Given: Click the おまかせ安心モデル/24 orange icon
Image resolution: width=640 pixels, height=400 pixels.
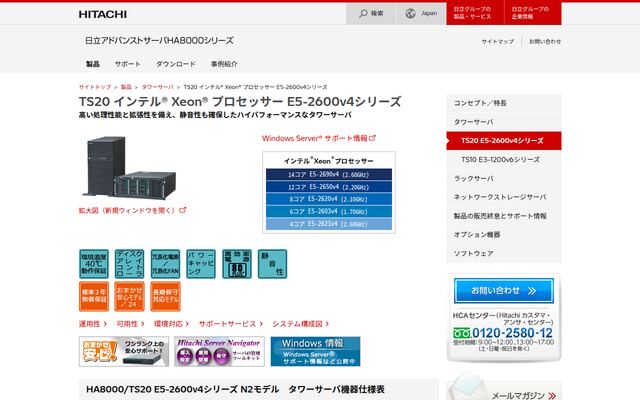Looking at the screenshot, I should 129,296.
